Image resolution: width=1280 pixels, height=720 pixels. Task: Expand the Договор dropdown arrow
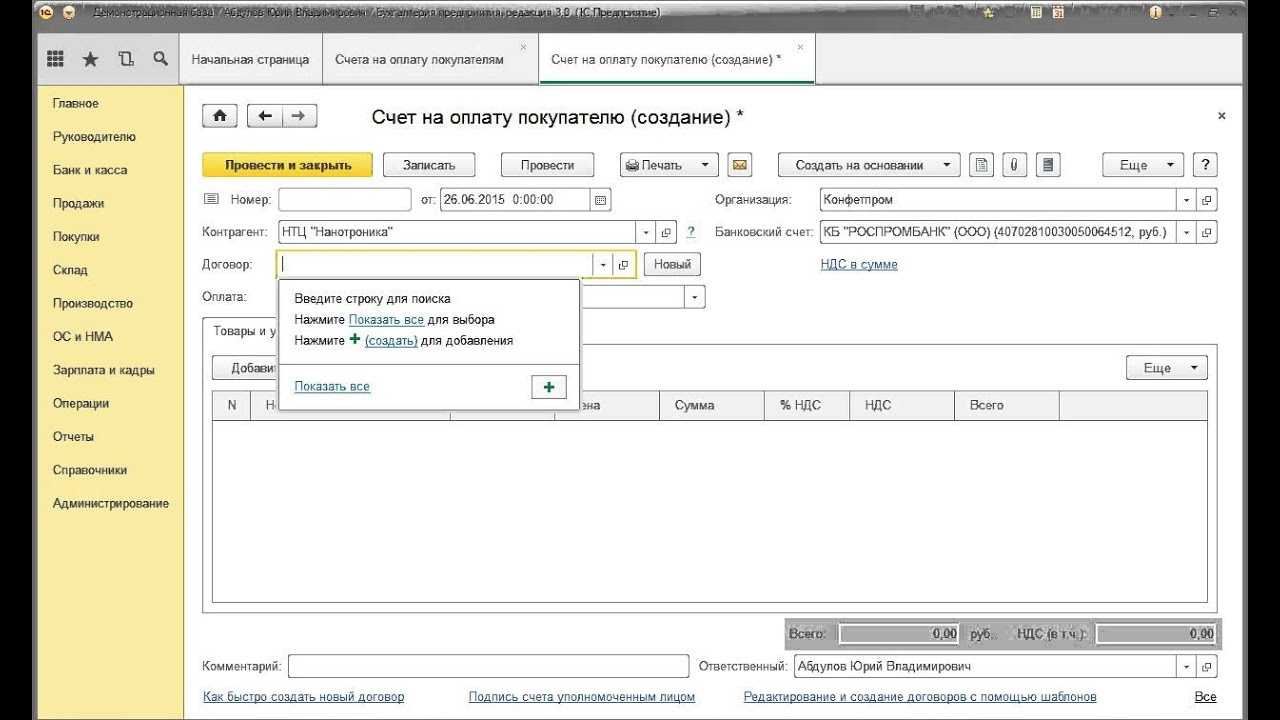point(602,265)
